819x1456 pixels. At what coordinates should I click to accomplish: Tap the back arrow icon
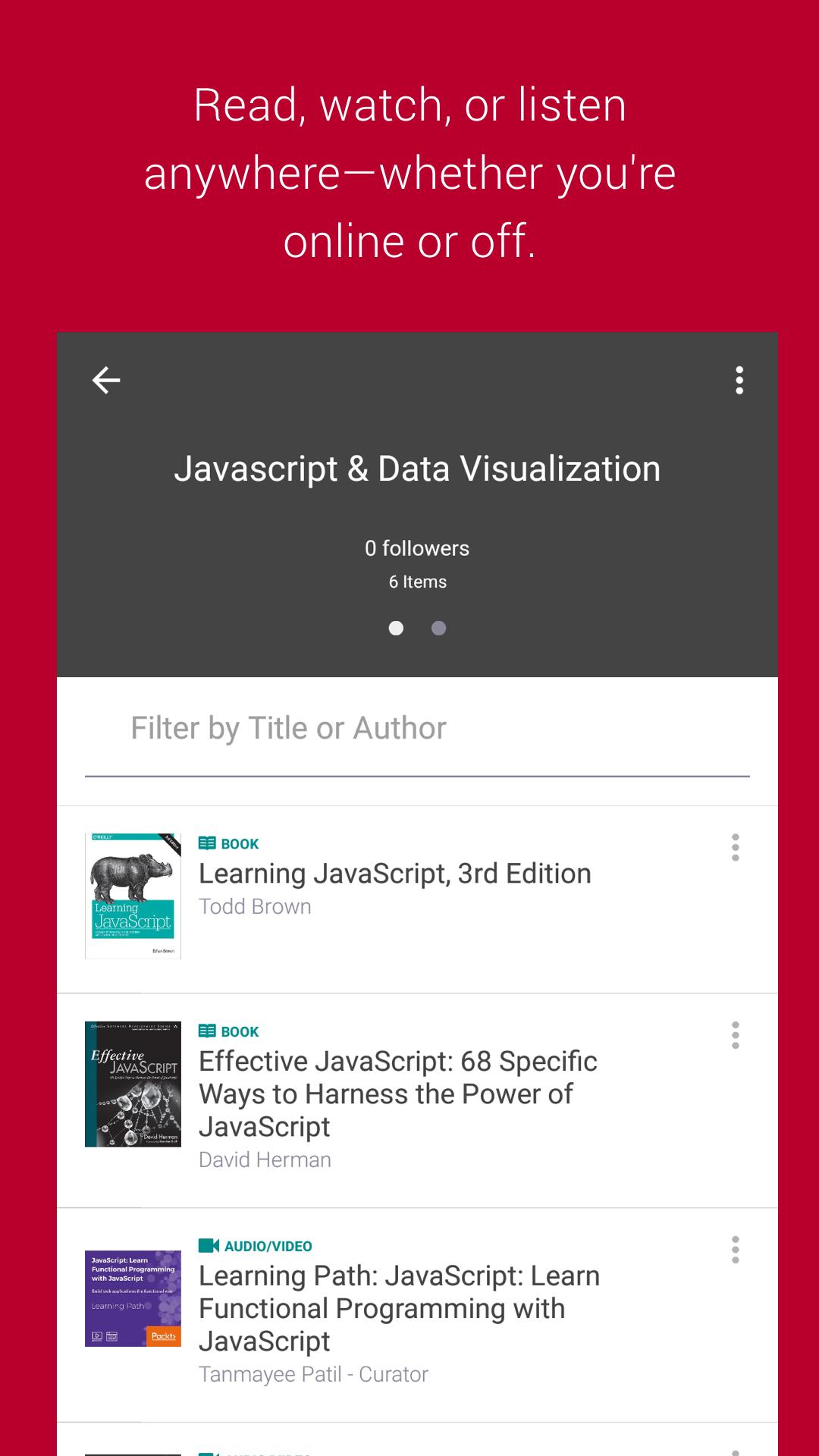[106, 380]
